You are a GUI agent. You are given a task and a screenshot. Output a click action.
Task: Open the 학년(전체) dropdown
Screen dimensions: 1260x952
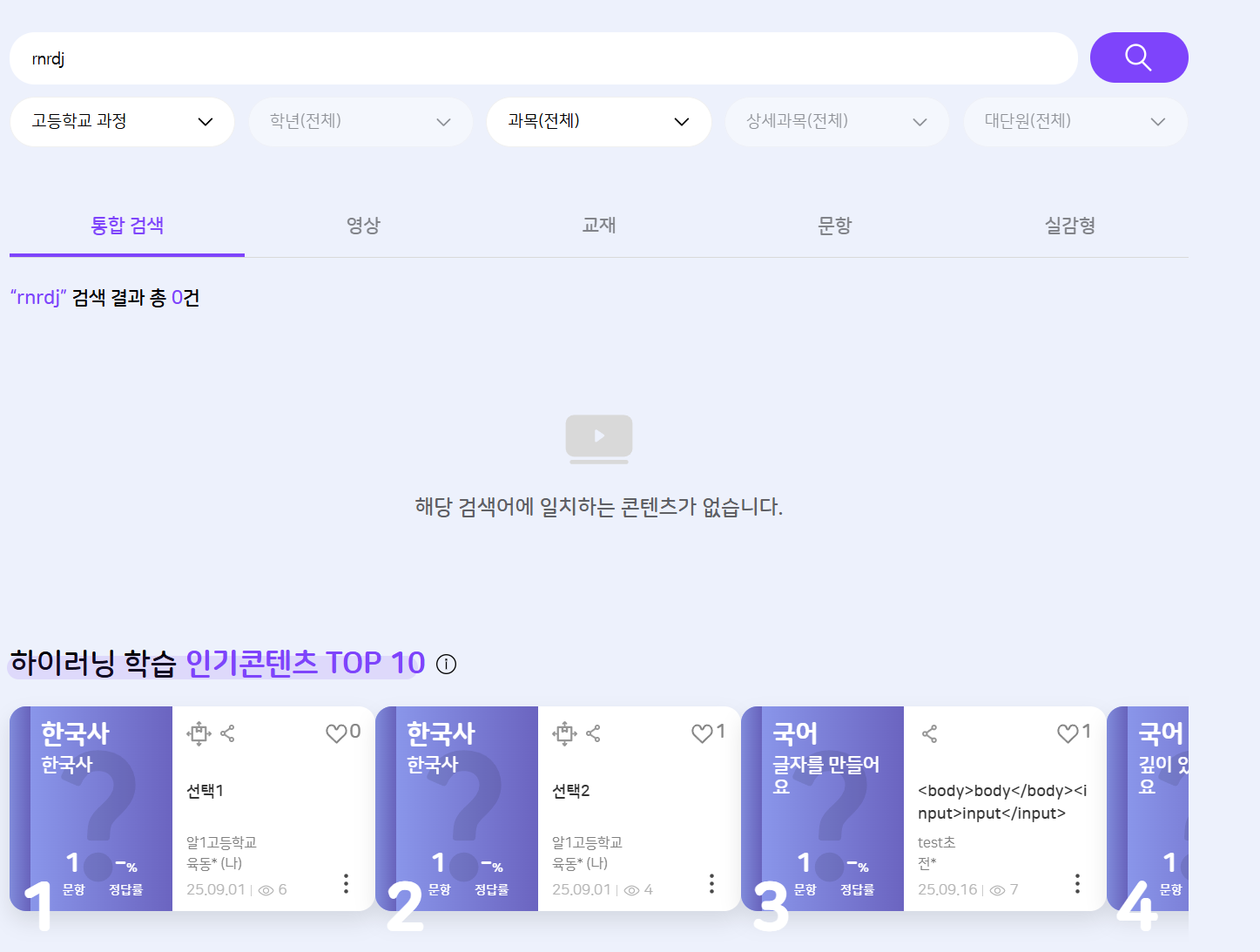click(x=360, y=121)
